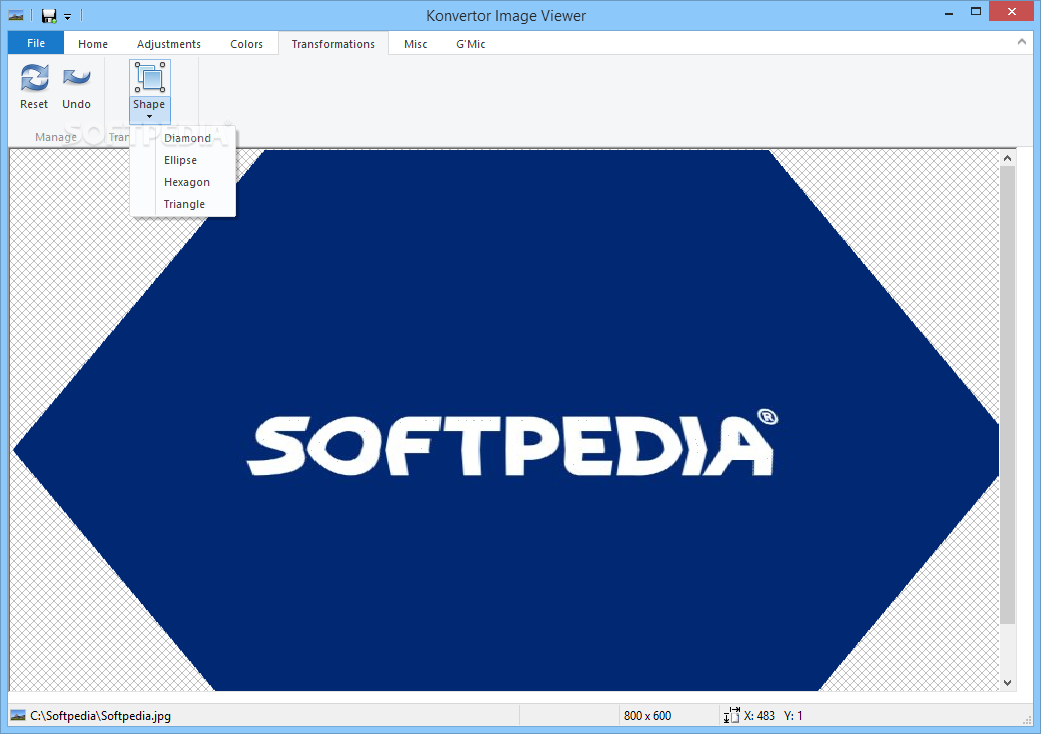The height and width of the screenshot is (734, 1041).
Task: Maximize the Konvertor Image Viewer window
Action: pos(975,11)
